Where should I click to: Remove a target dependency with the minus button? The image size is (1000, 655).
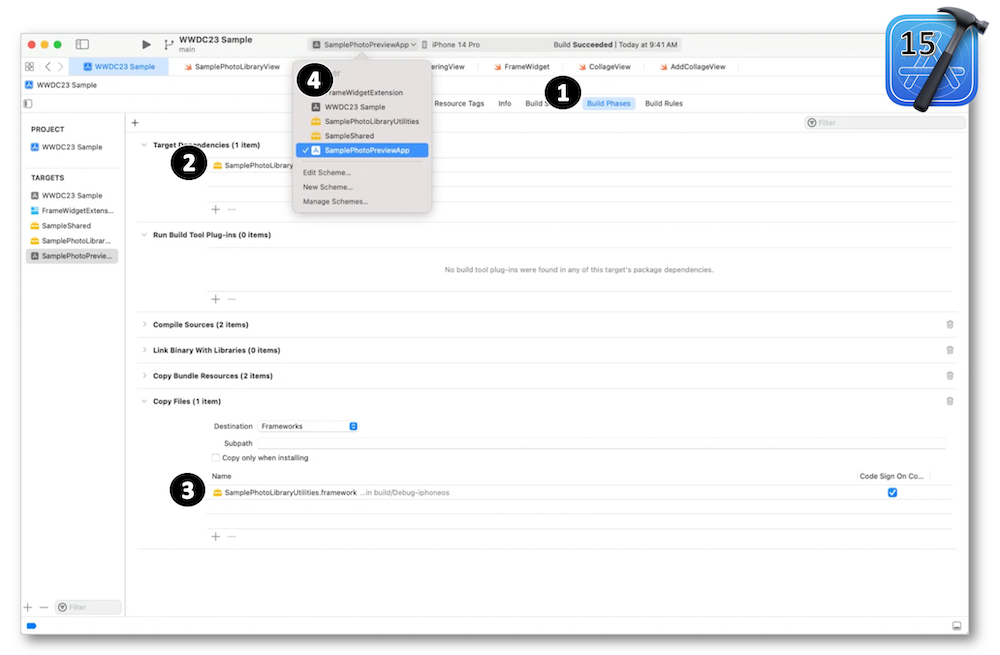pyautogui.click(x=232, y=209)
